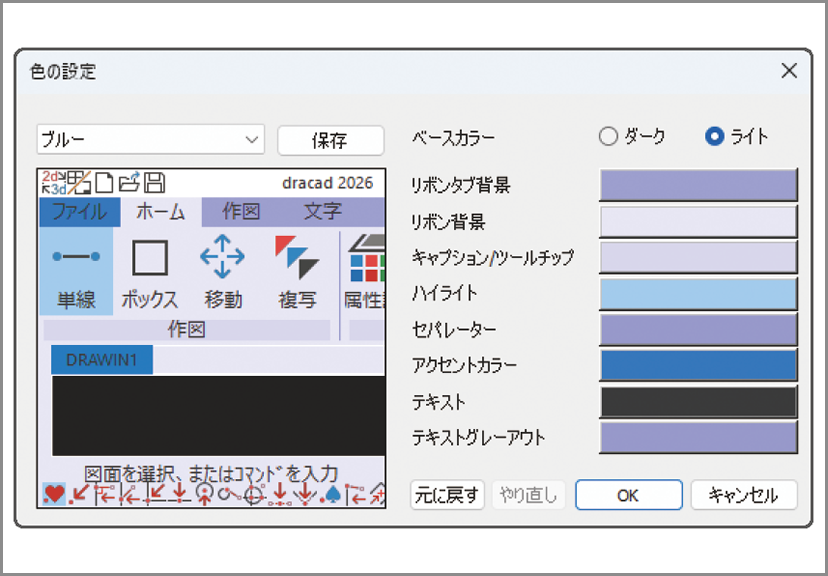Click the DRAWIN1 document tab
The width and height of the screenshot is (828, 576).
[x=101, y=361]
